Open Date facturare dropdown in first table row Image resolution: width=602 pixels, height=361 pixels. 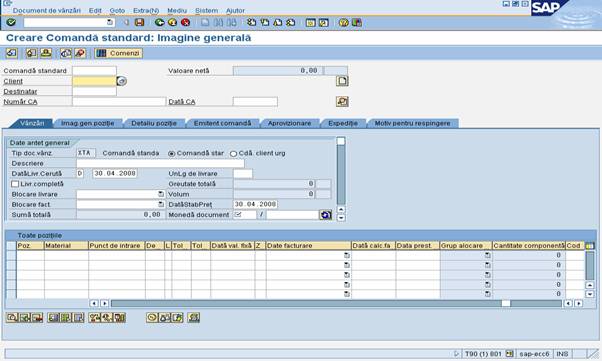pyautogui.click(x=347, y=255)
